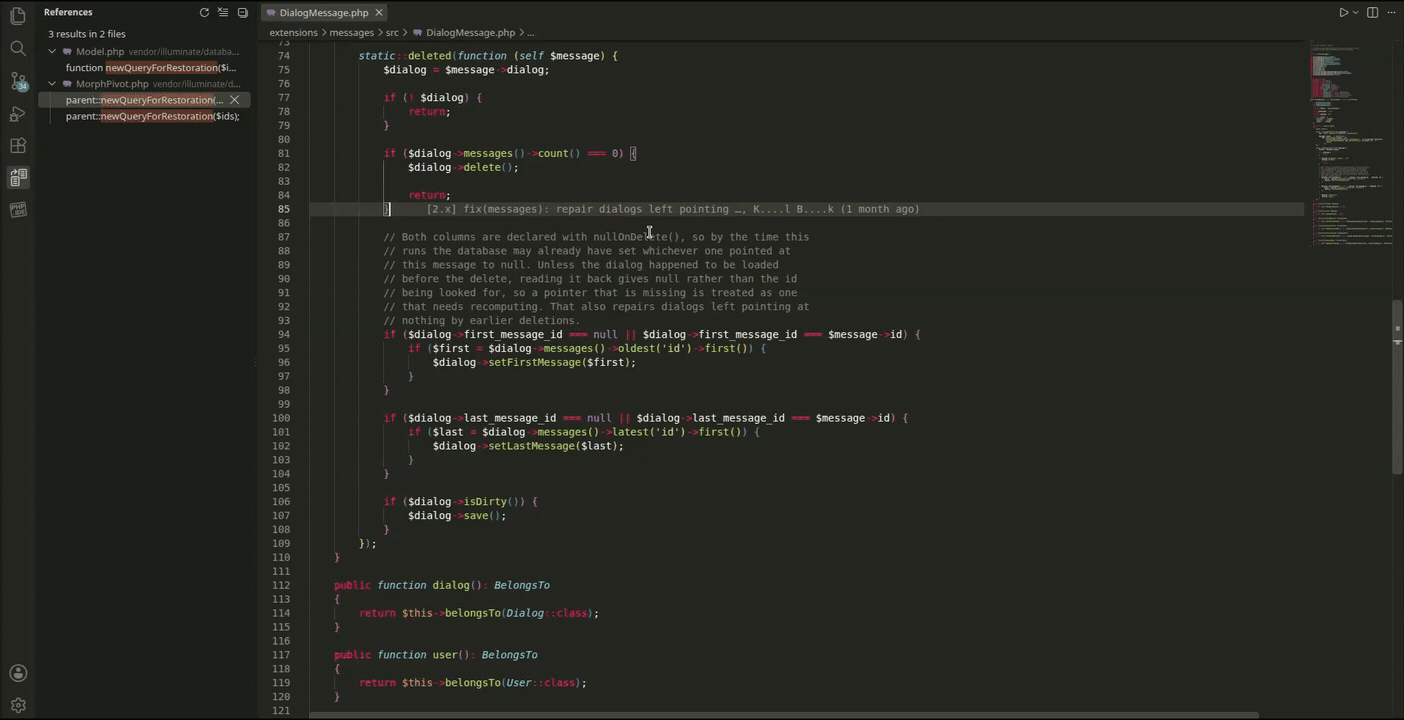Open the newQueryForRestoration($ids) reference
Screen dimensions: 1404x720
152,116
